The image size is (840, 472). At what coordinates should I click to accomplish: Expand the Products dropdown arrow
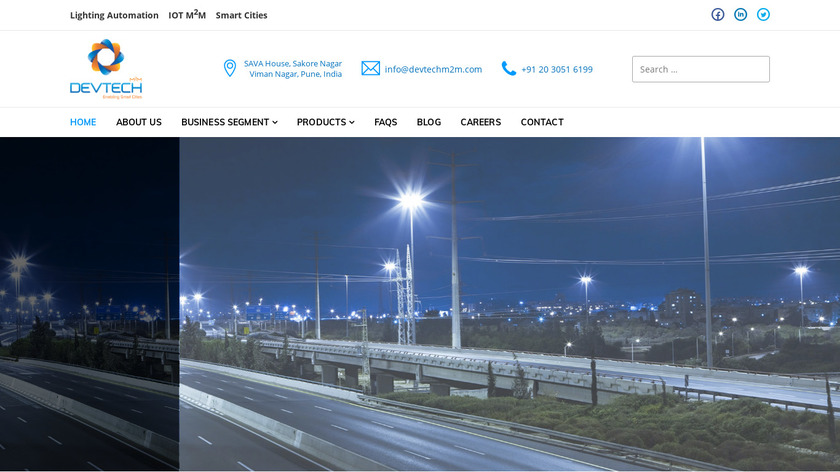click(352, 122)
